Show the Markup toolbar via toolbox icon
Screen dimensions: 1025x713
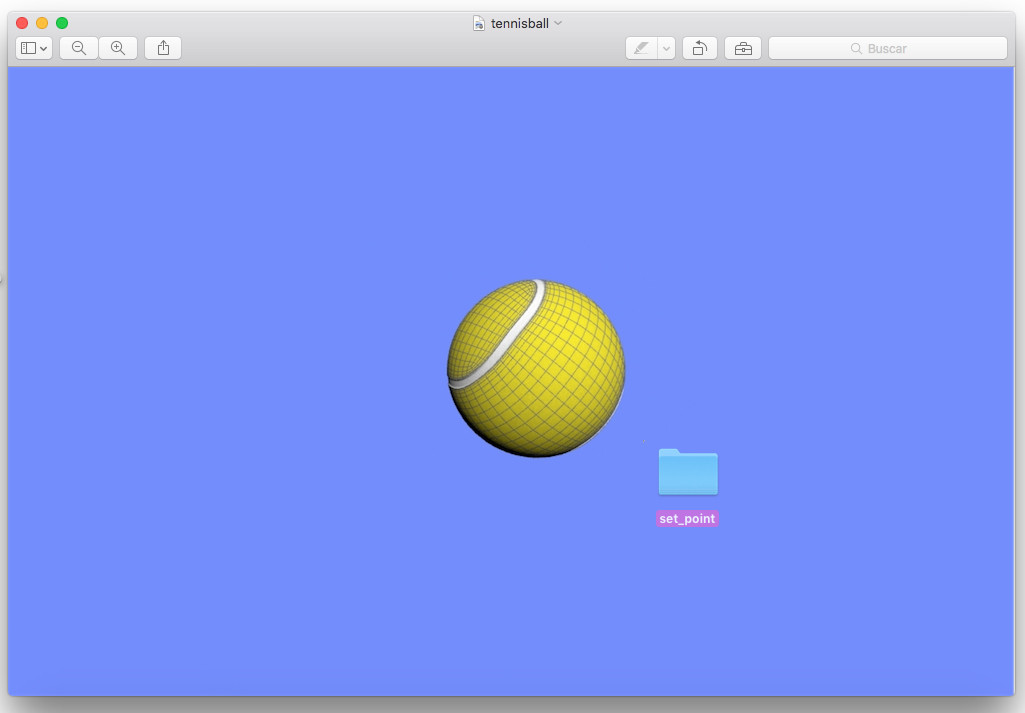click(743, 48)
